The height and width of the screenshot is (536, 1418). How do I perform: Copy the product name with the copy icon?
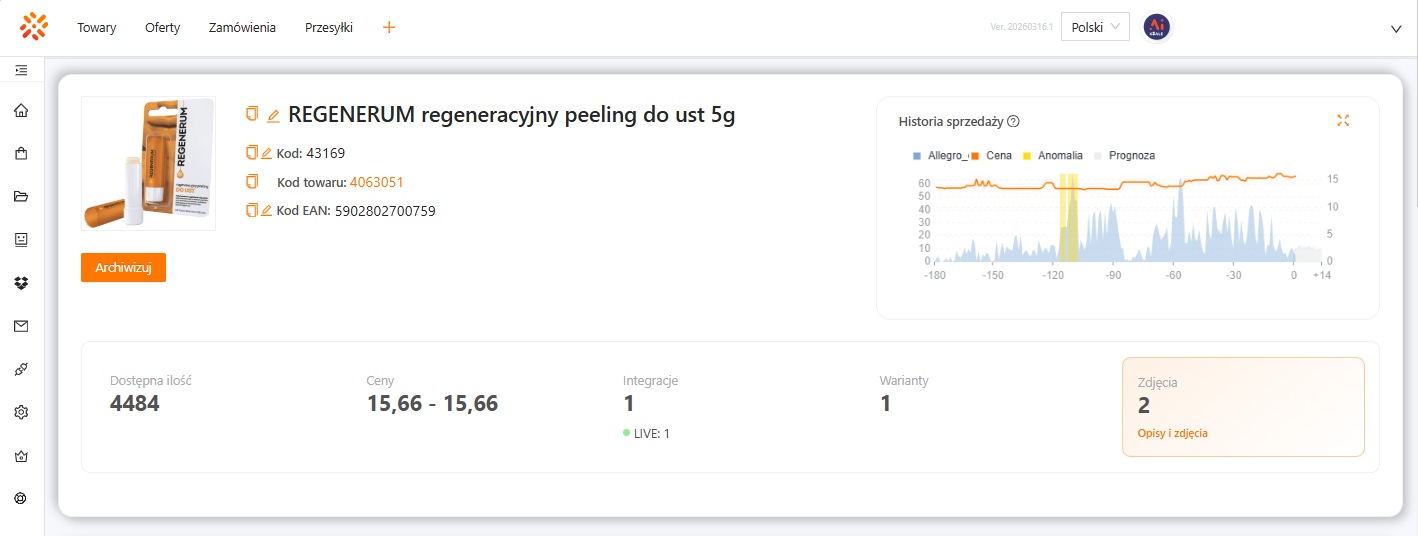(252, 114)
